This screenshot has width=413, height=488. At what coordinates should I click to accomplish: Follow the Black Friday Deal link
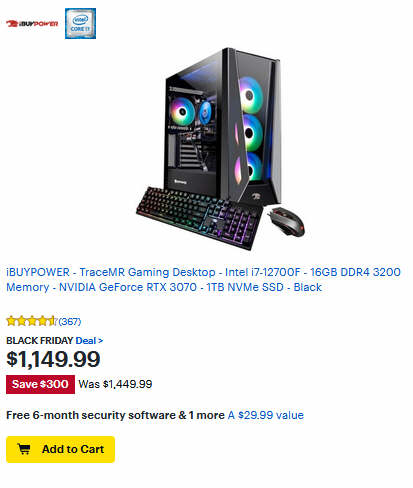86,340
